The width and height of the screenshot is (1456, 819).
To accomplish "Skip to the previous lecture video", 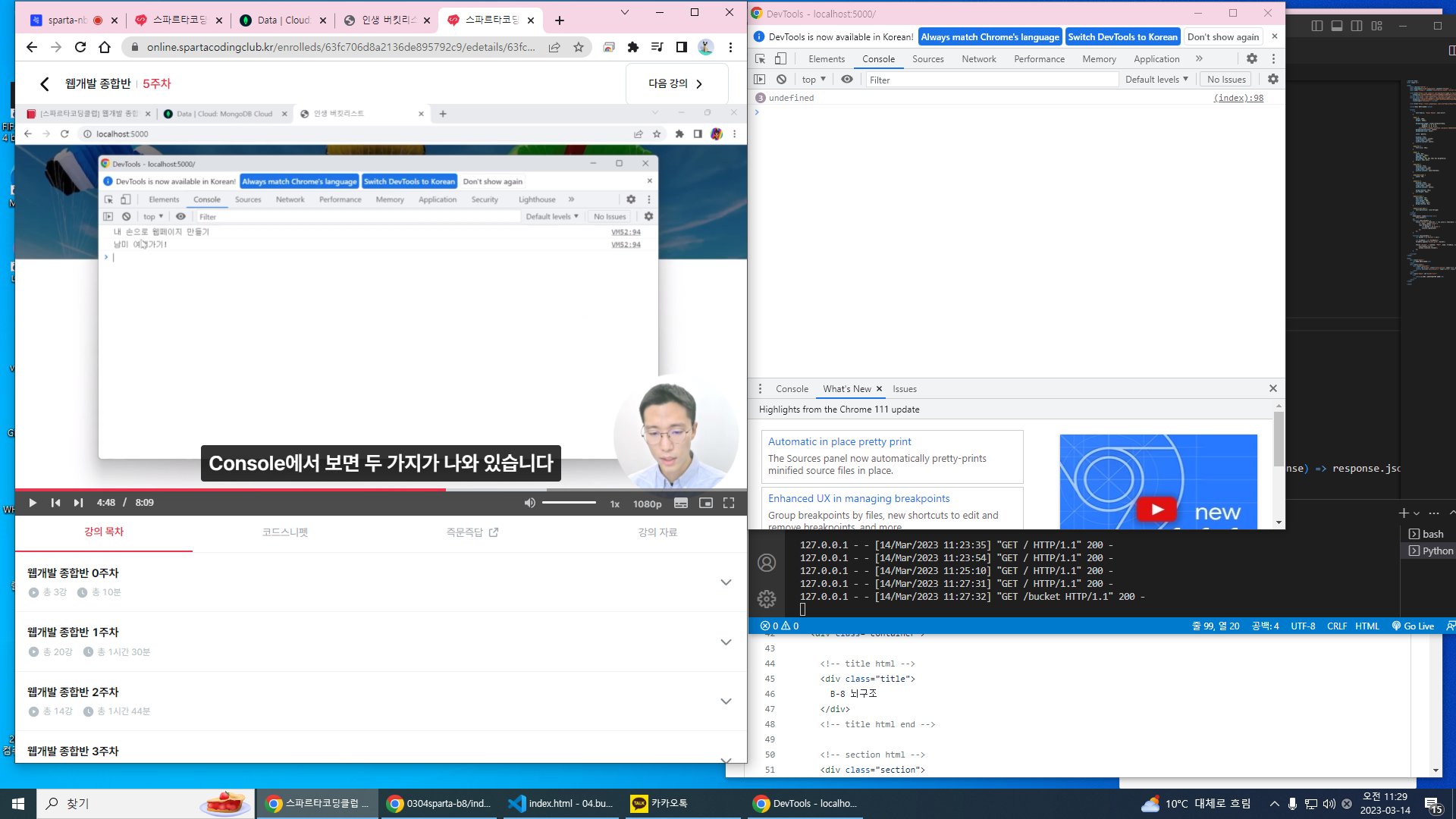I will point(55,503).
